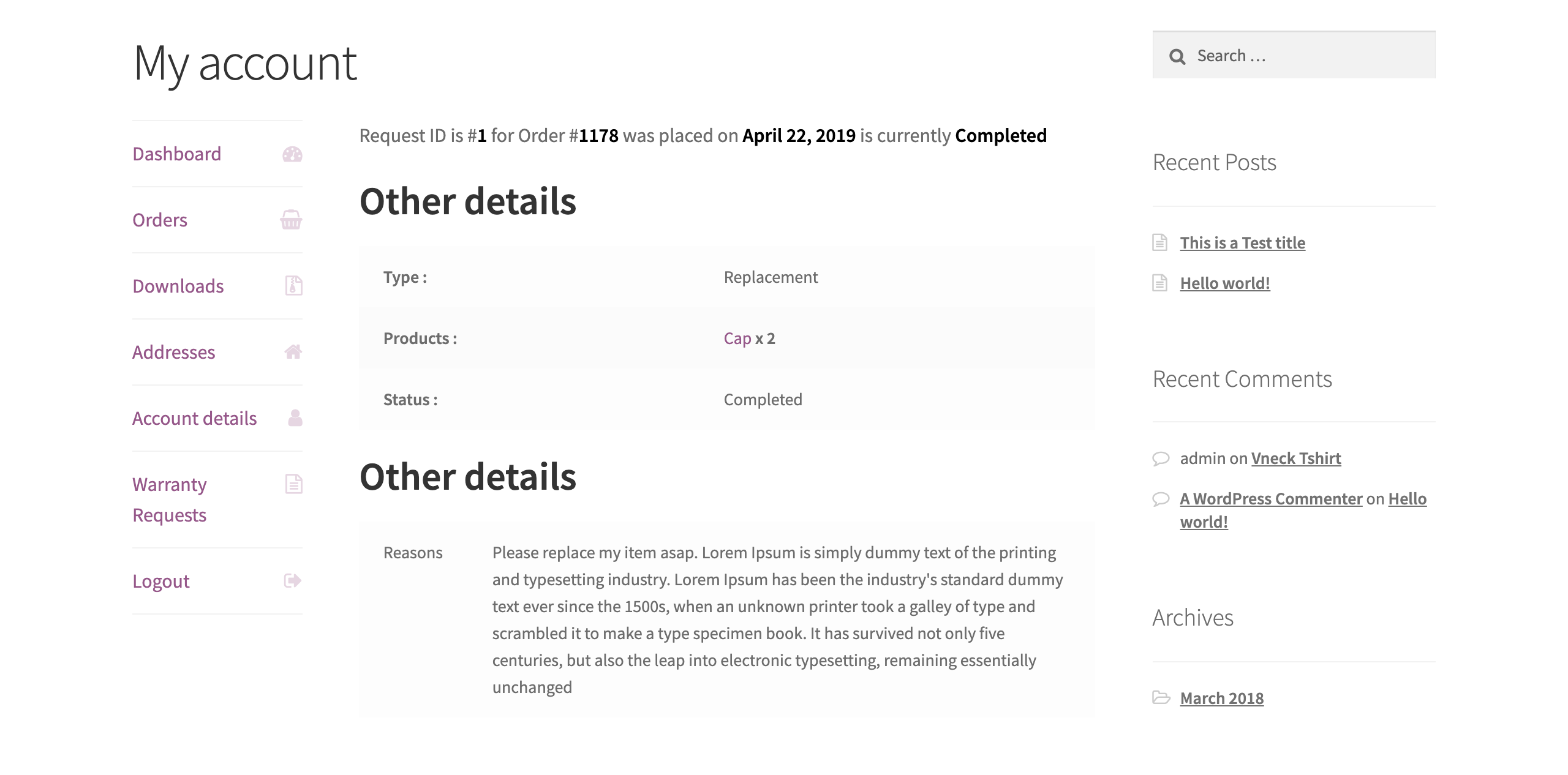Navigate to Account details
The image size is (1568, 775).
(x=194, y=419)
